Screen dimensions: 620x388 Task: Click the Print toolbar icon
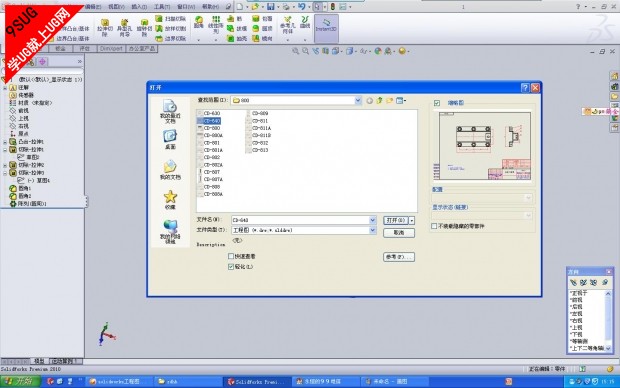point(286,7)
